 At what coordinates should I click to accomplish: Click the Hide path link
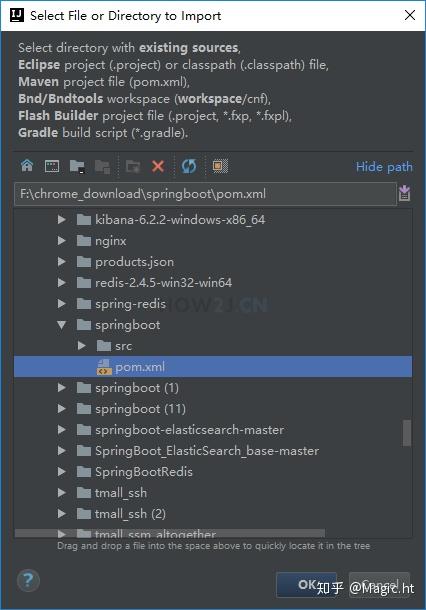[384, 167]
